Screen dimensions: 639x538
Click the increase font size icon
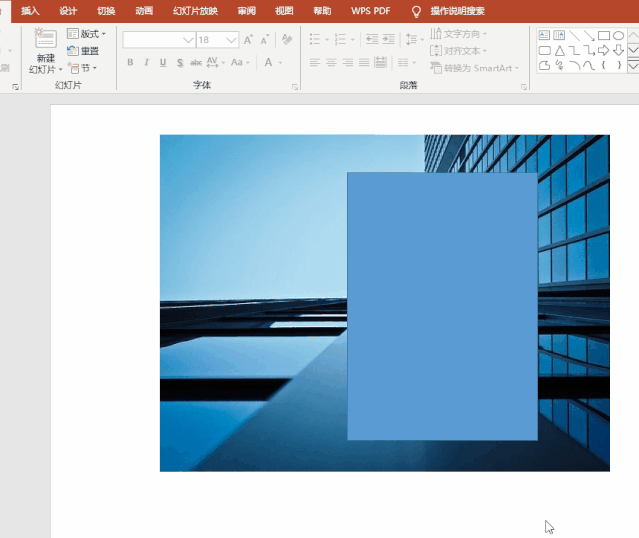tap(249, 40)
